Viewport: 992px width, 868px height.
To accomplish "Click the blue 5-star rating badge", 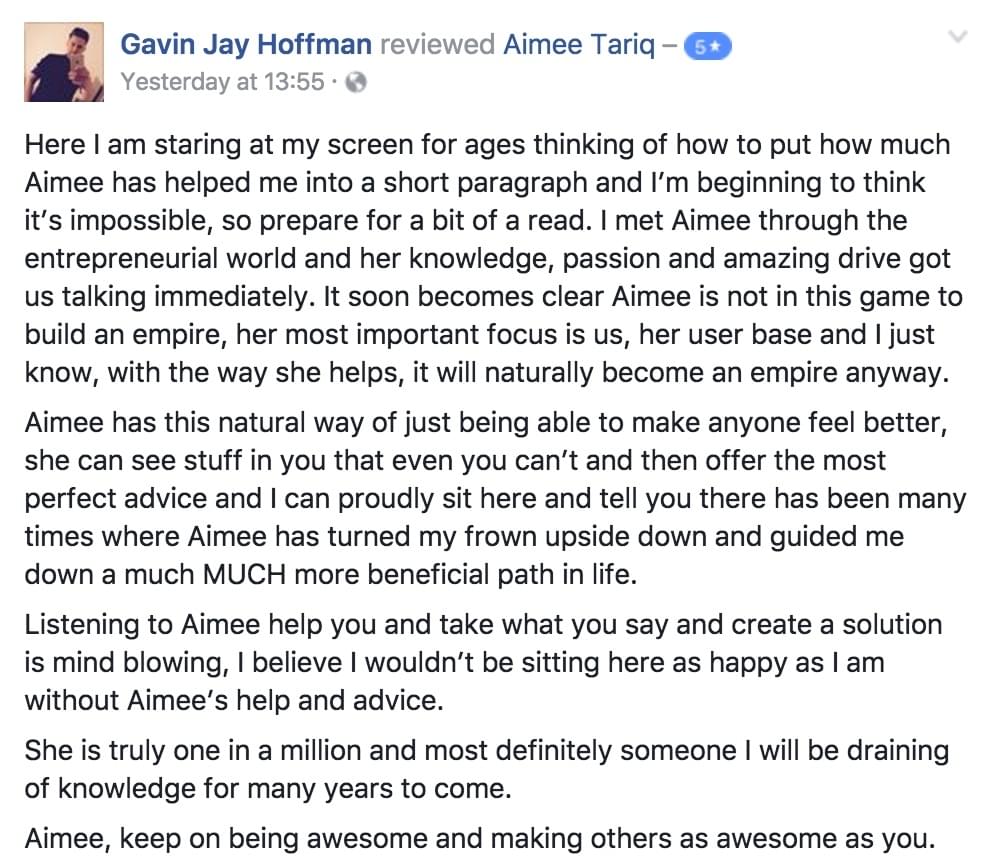I will click(707, 46).
